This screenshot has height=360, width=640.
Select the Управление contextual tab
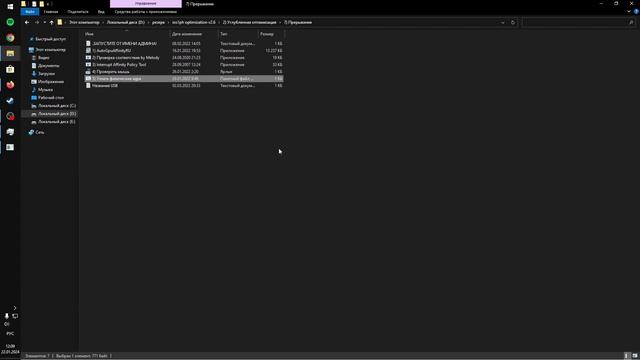click(146, 4)
